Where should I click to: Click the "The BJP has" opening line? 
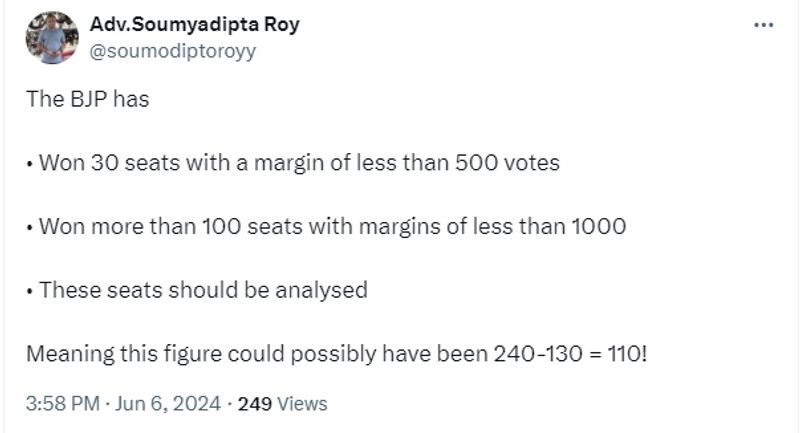[87, 101]
